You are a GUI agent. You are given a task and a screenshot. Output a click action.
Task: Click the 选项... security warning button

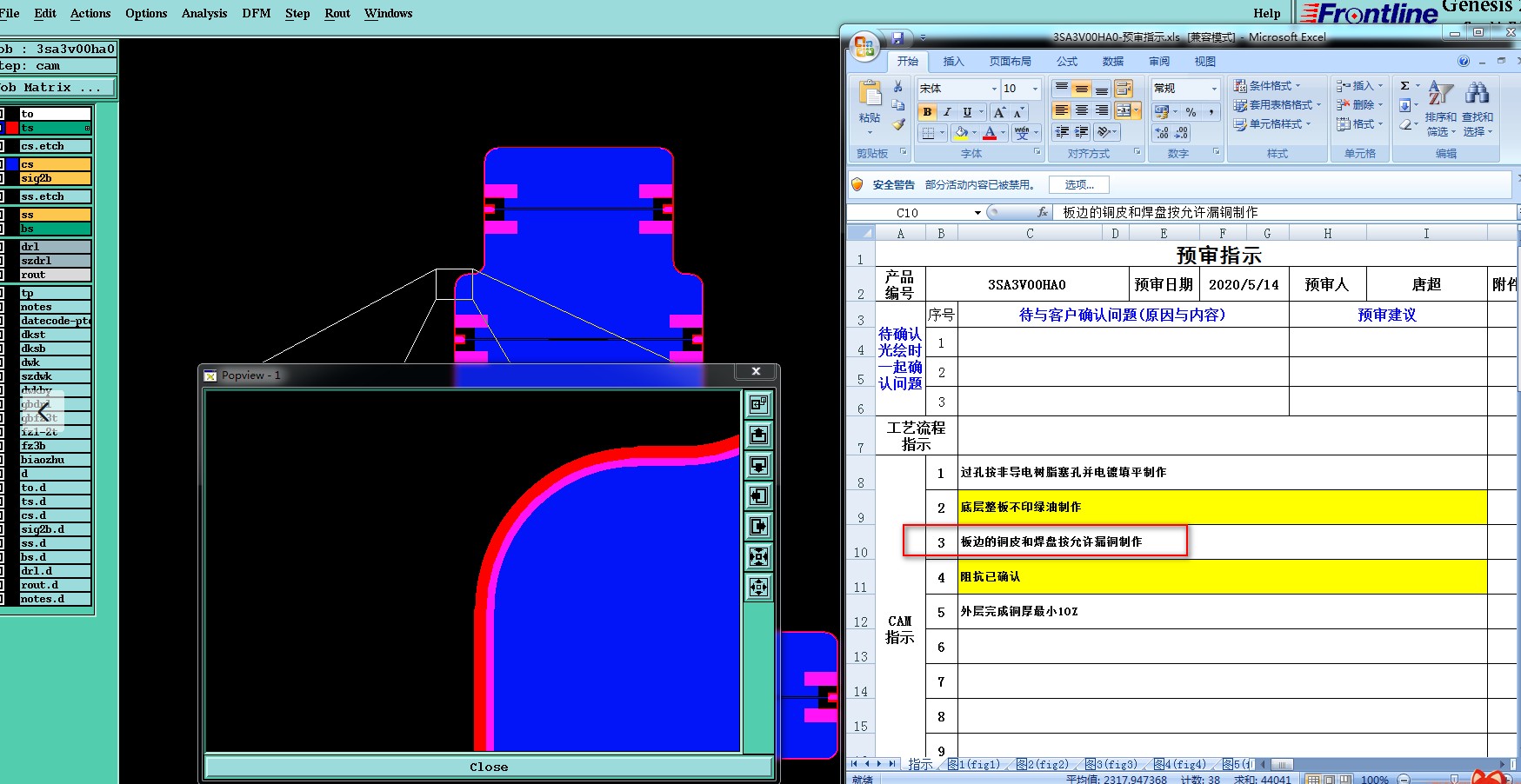pos(1078,184)
